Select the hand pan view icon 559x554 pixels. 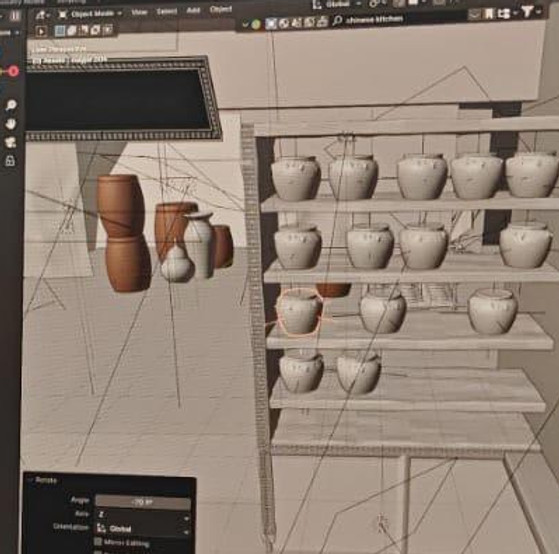tap(11, 124)
